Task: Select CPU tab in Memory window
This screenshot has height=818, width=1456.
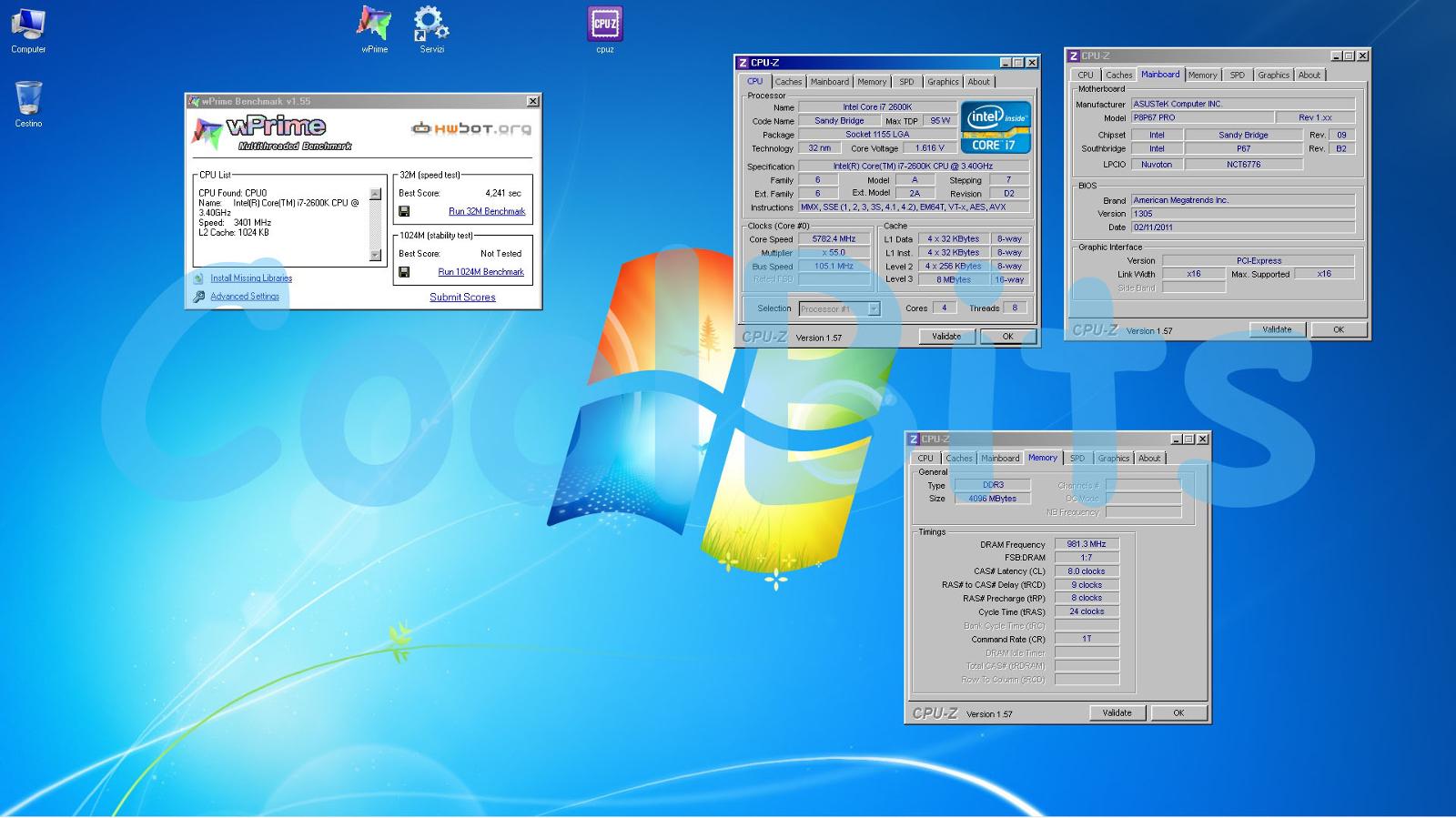Action: tap(925, 459)
